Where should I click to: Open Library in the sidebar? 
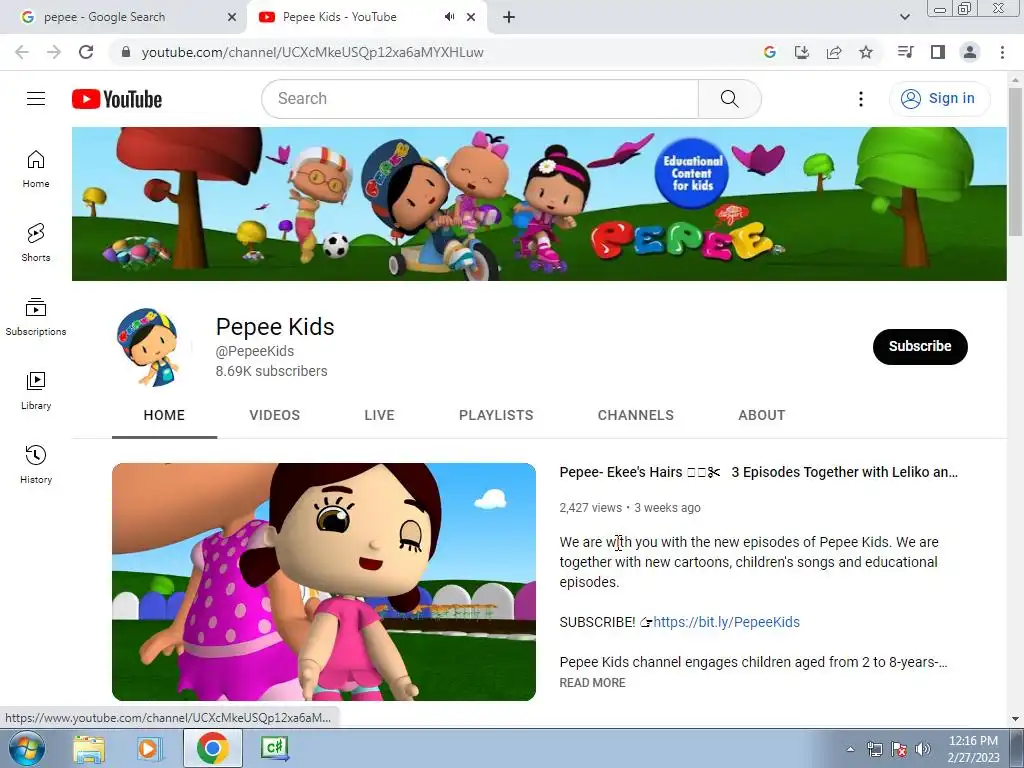36,391
